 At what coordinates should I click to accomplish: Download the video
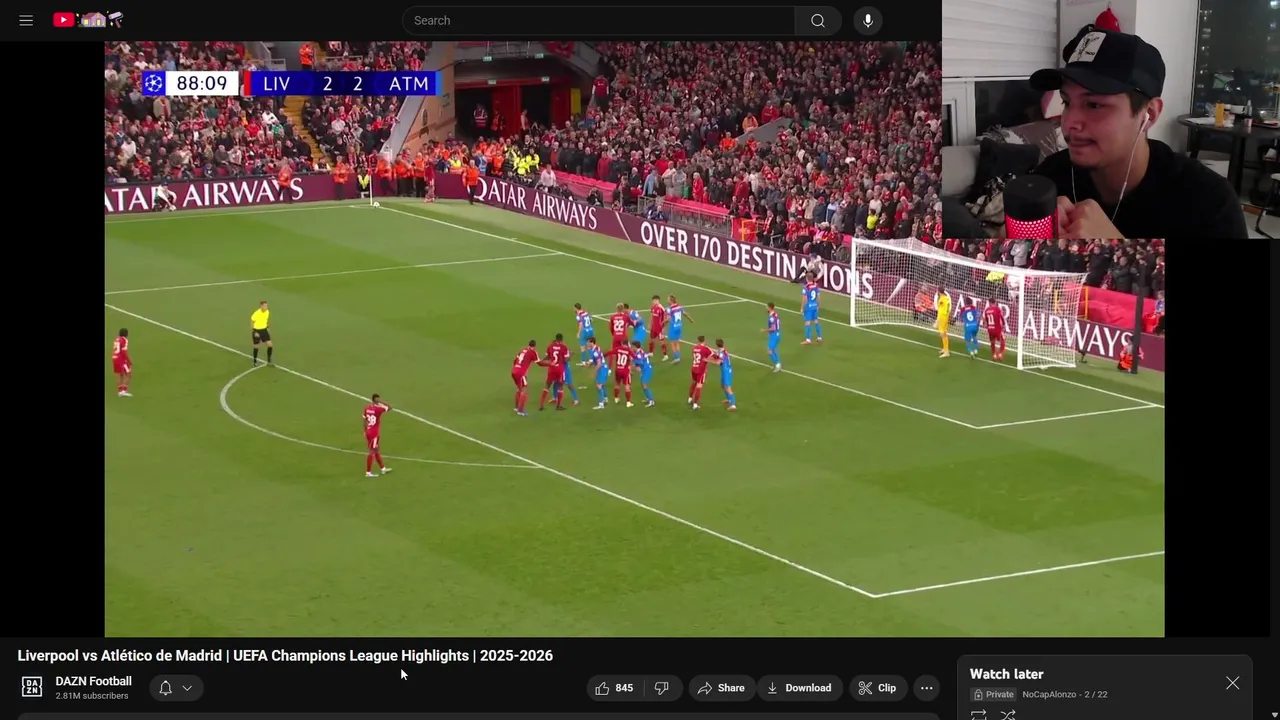[x=799, y=688]
